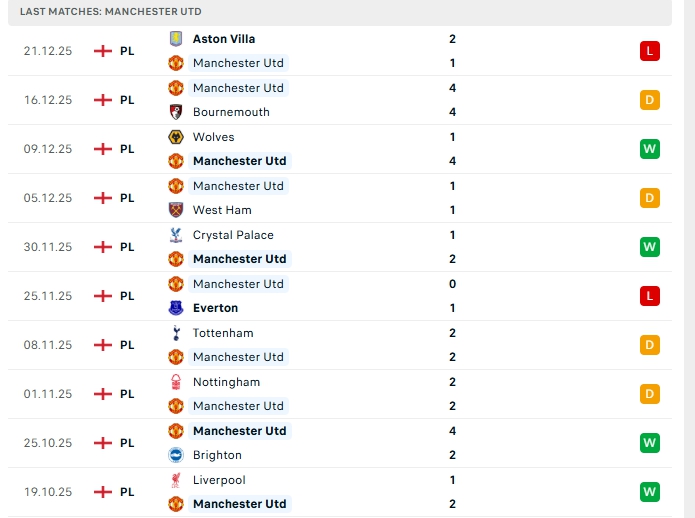695x518 pixels.
Task: Click the Everton team crest
Action: (176, 308)
